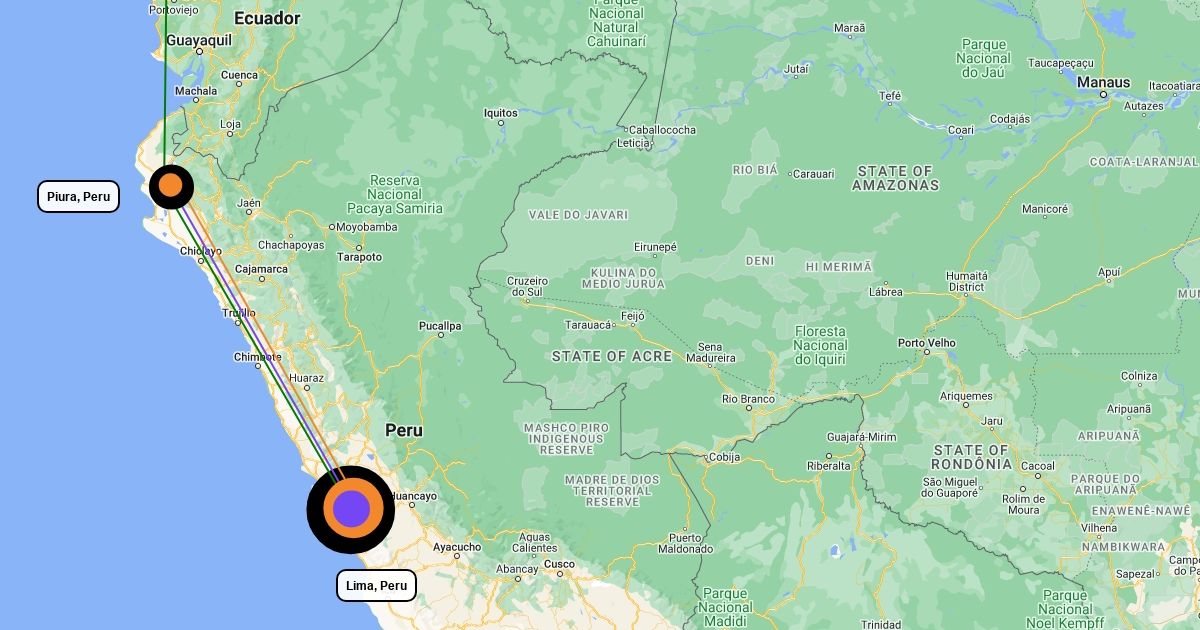Click the Guayaquil city label

199,40
